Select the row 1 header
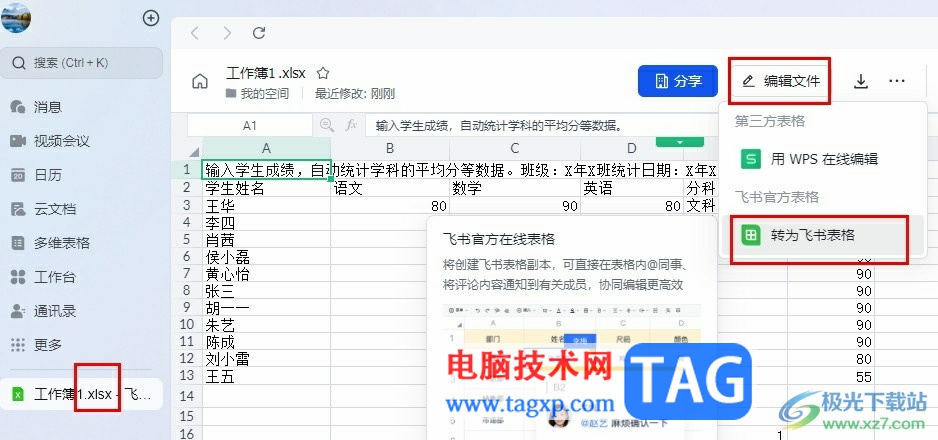938x440 pixels. pyautogui.click(x=187, y=170)
